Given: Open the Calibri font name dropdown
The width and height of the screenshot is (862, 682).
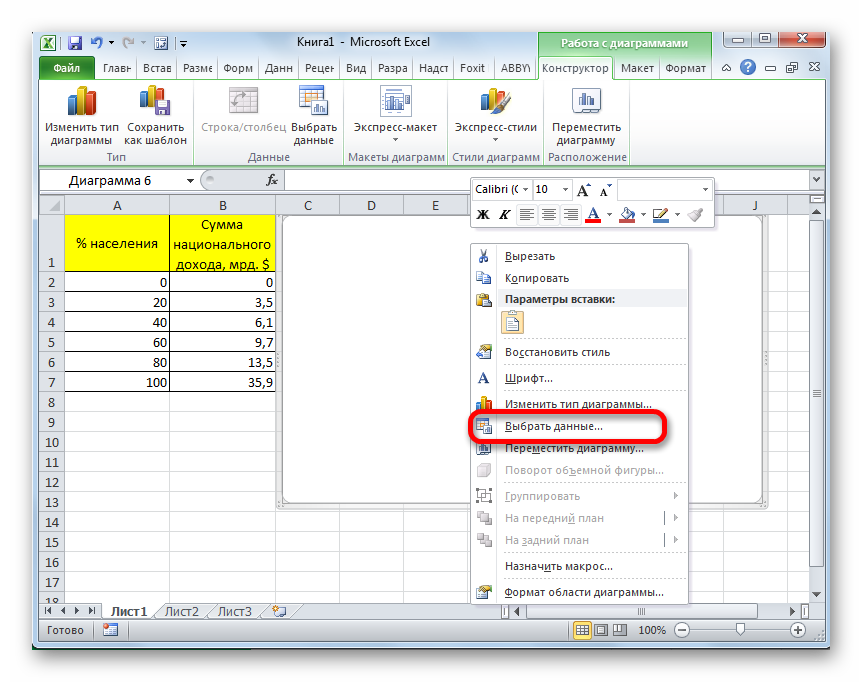Looking at the screenshot, I should pos(526,190).
